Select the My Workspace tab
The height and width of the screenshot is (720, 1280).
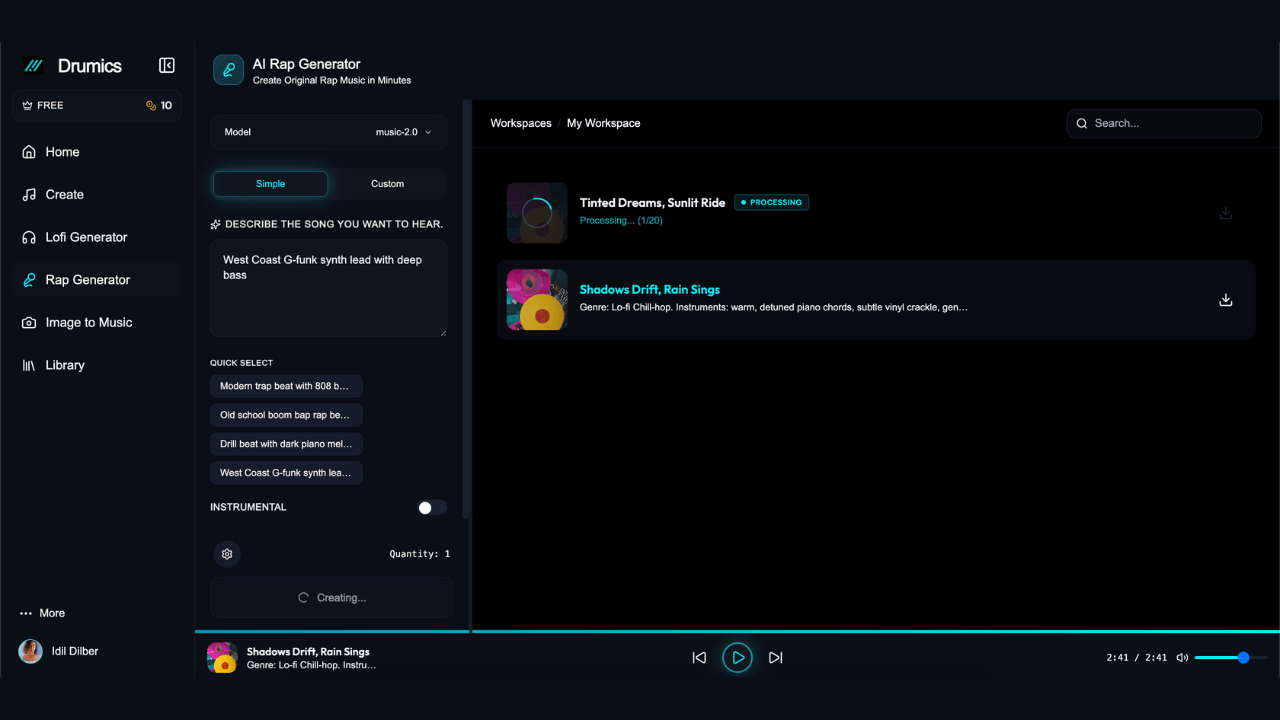(603, 123)
